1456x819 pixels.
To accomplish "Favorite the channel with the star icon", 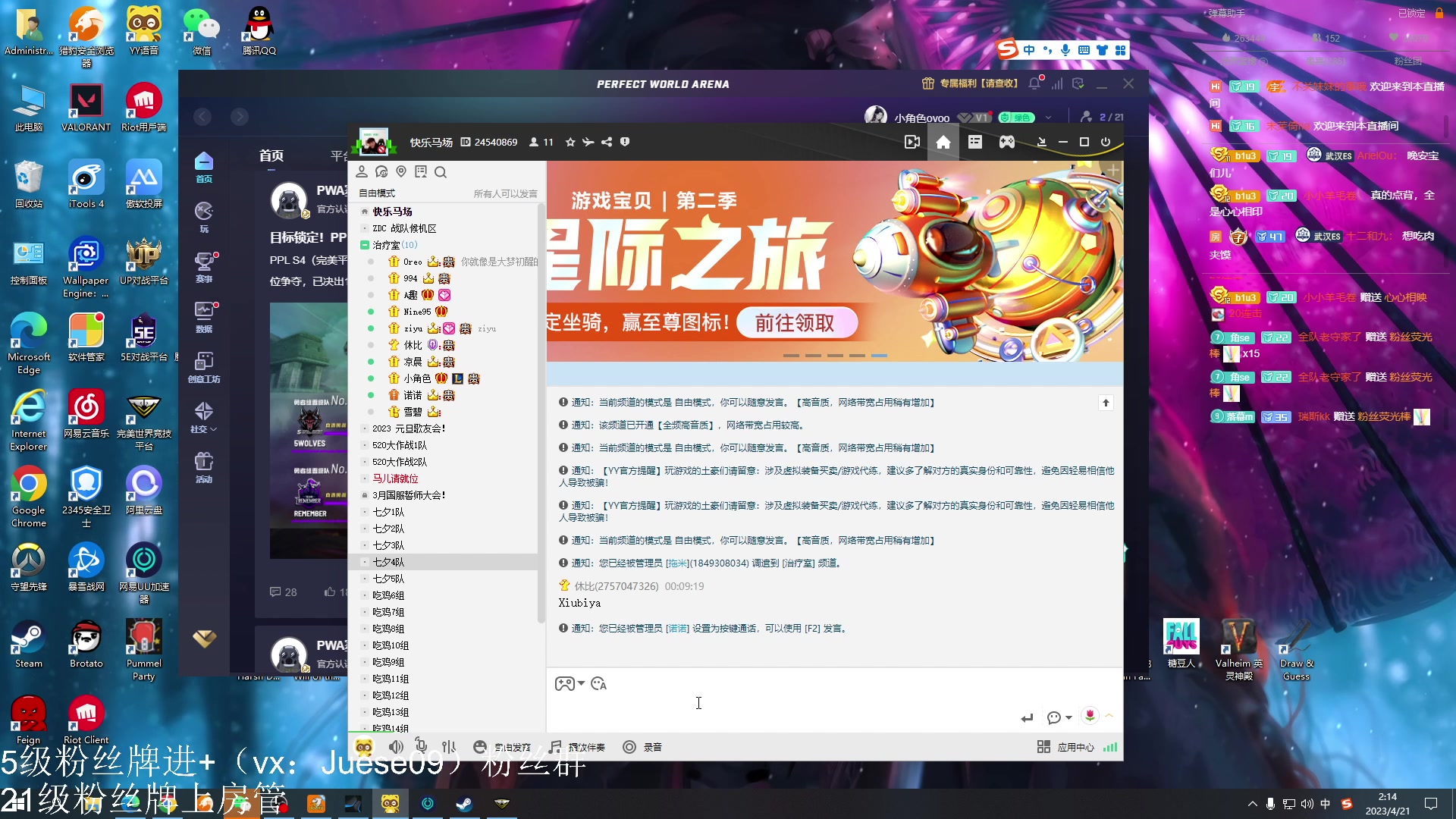I will tap(570, 142).
